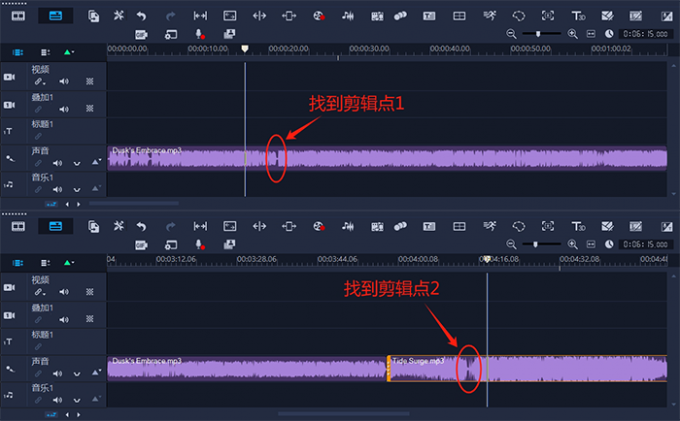Select timeline view in upper toolbar
Image resolution: width=680 pixels, height=421 pixels.
point(56,16)
